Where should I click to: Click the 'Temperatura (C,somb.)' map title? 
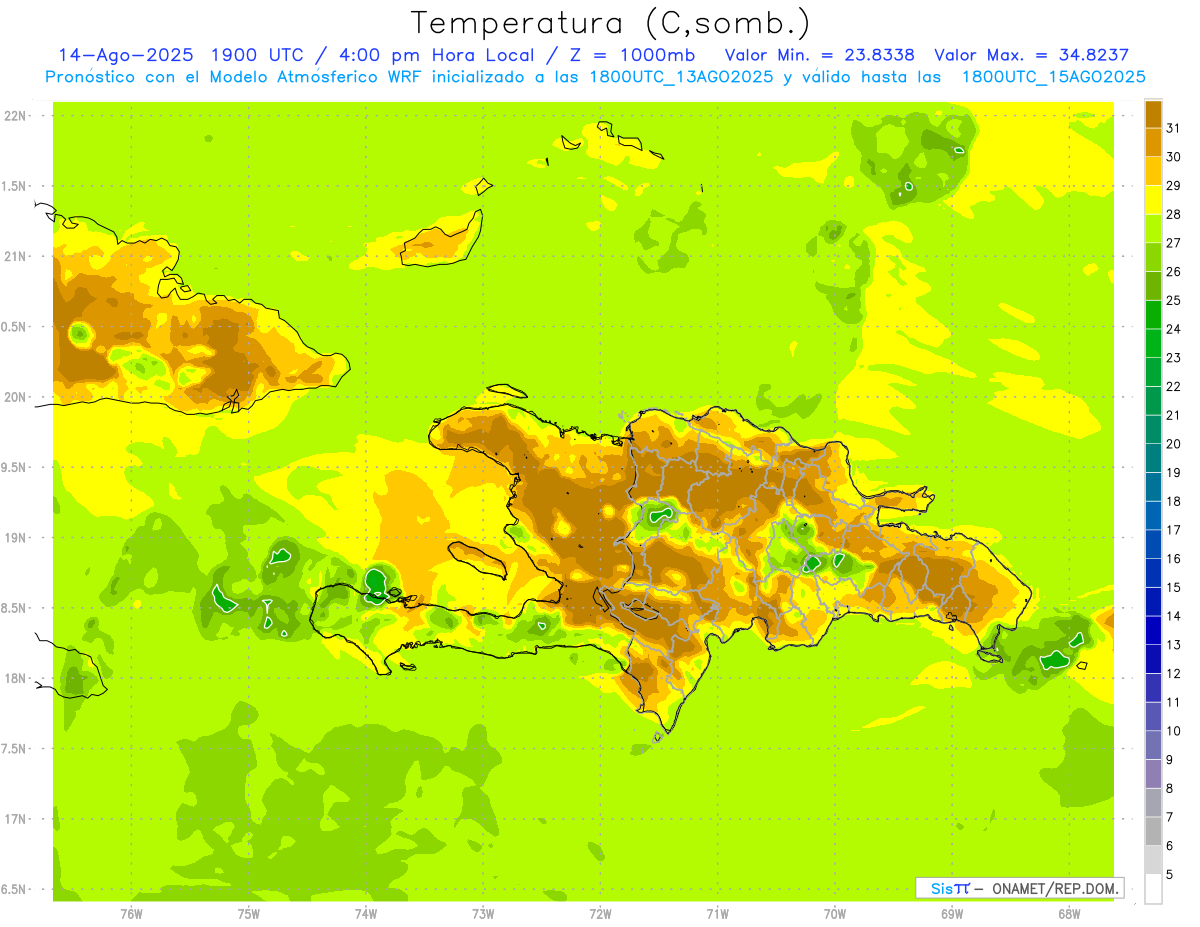(611, 23)
